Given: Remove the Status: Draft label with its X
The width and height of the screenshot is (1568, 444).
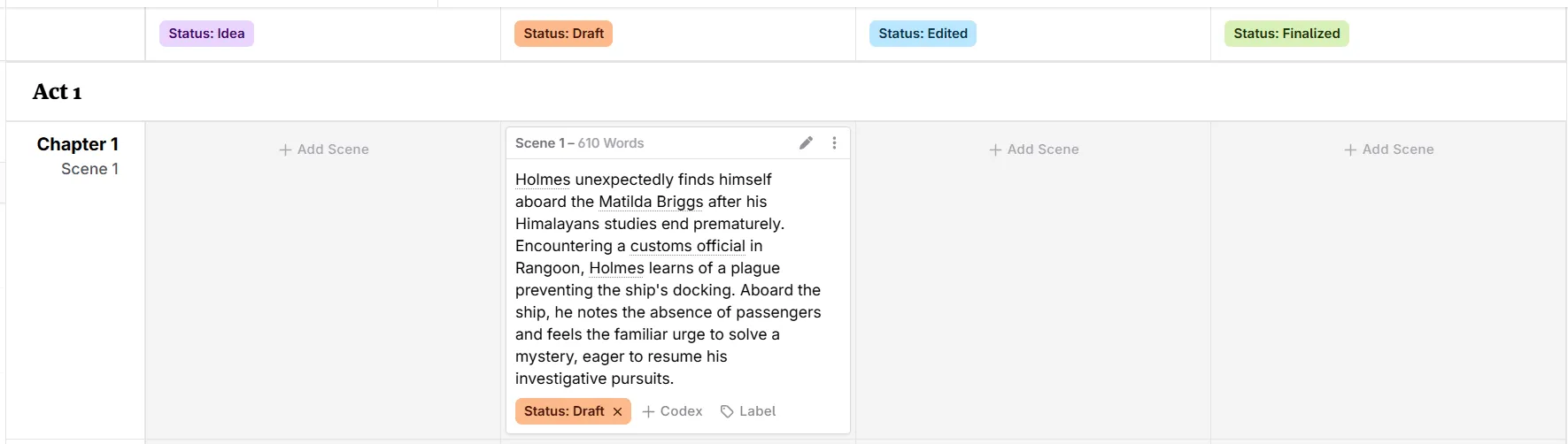Looking at the screenshot, I should (618, 412).
